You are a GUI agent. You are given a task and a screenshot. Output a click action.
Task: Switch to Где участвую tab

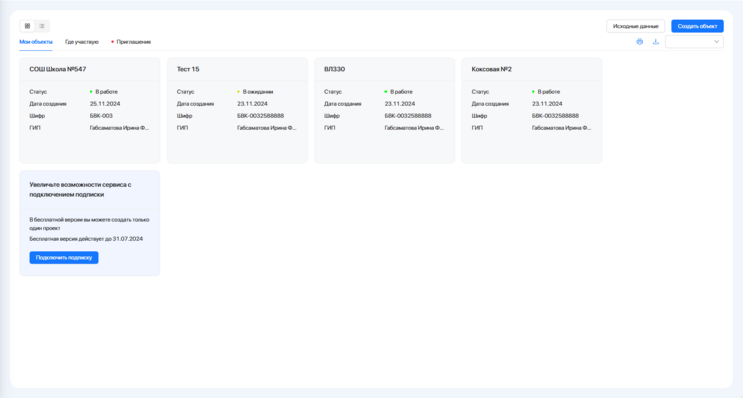(82, 42)
